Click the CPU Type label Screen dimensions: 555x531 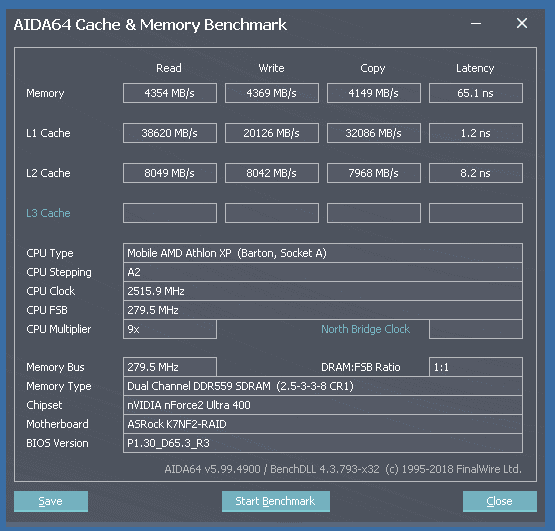50,253
